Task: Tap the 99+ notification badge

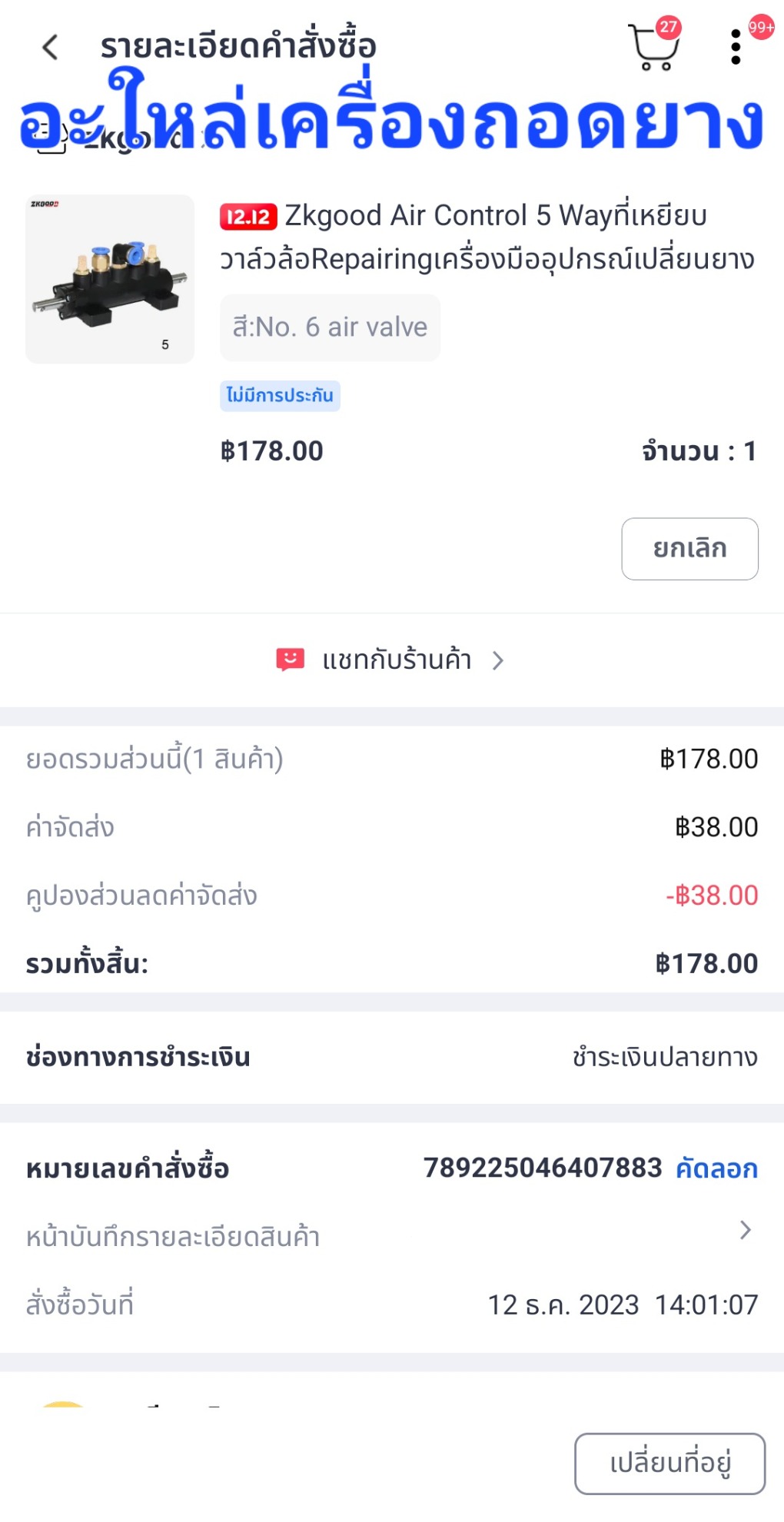Action: point(761,28)
